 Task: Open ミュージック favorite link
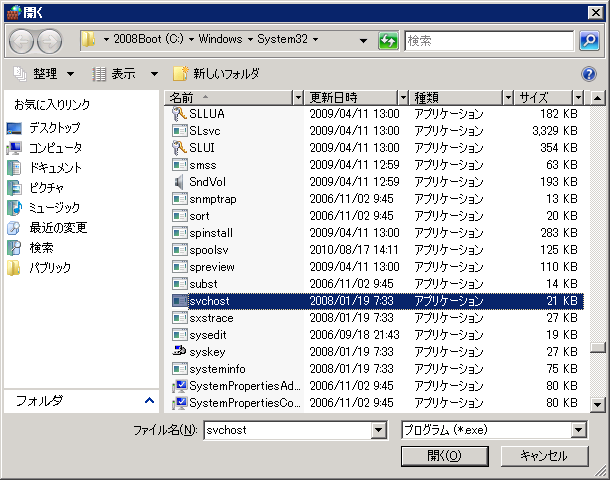54,208
